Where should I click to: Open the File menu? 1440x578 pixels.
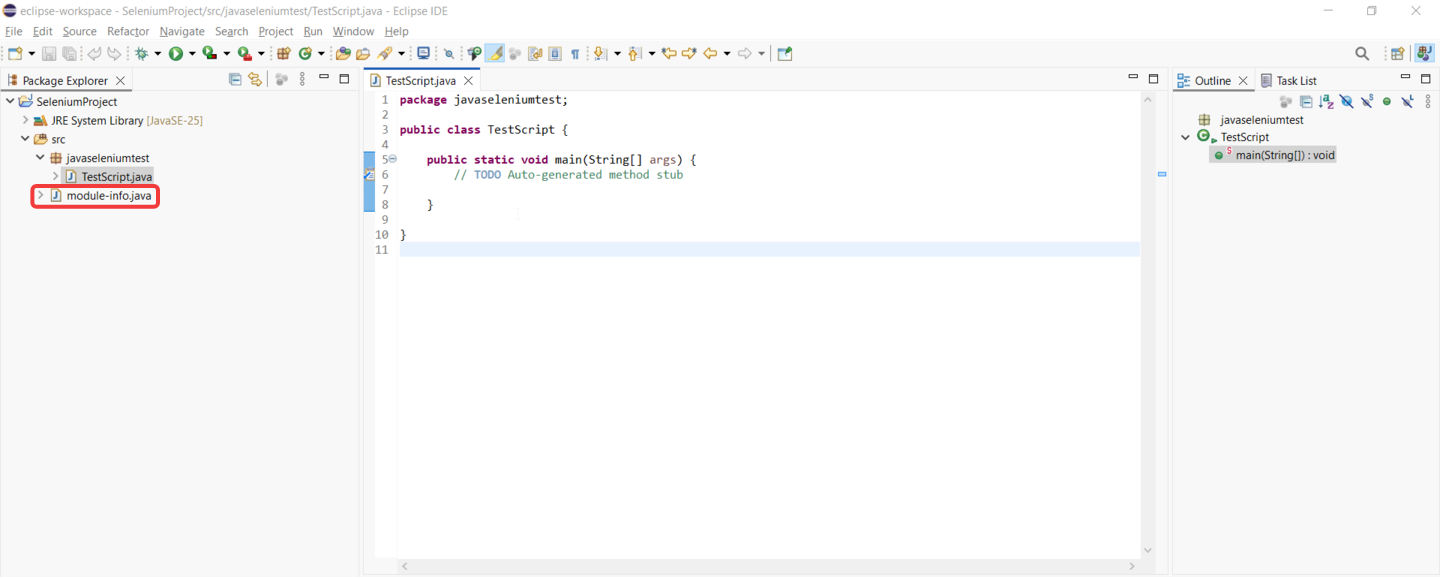point(14,32)
